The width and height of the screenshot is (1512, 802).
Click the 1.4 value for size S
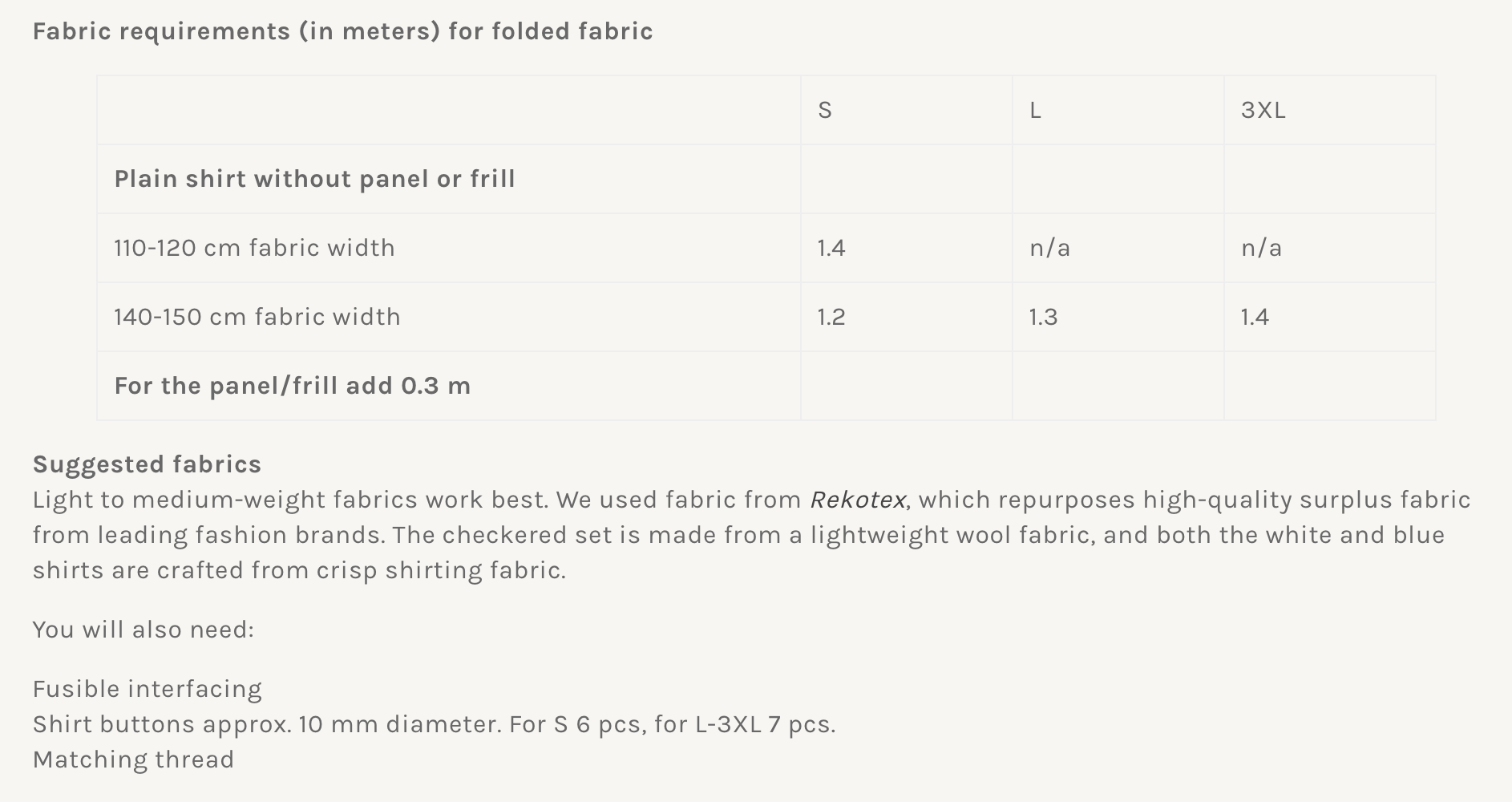click(831, 248)
